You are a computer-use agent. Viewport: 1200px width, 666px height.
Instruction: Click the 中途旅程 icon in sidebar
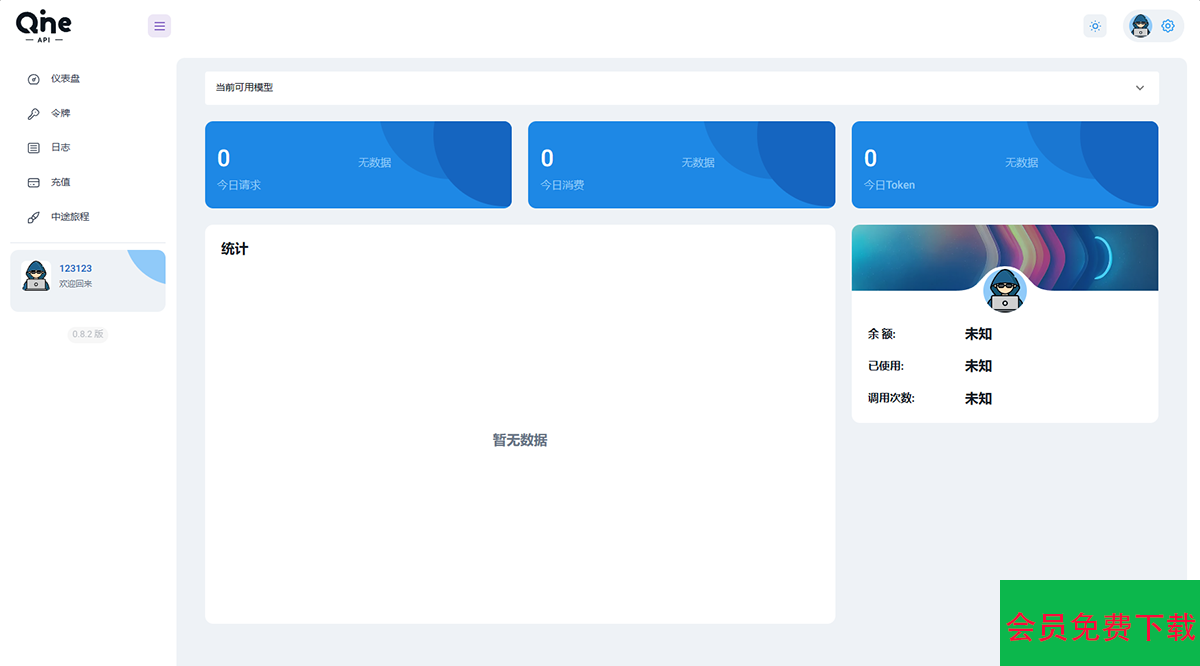click(33, 217)
